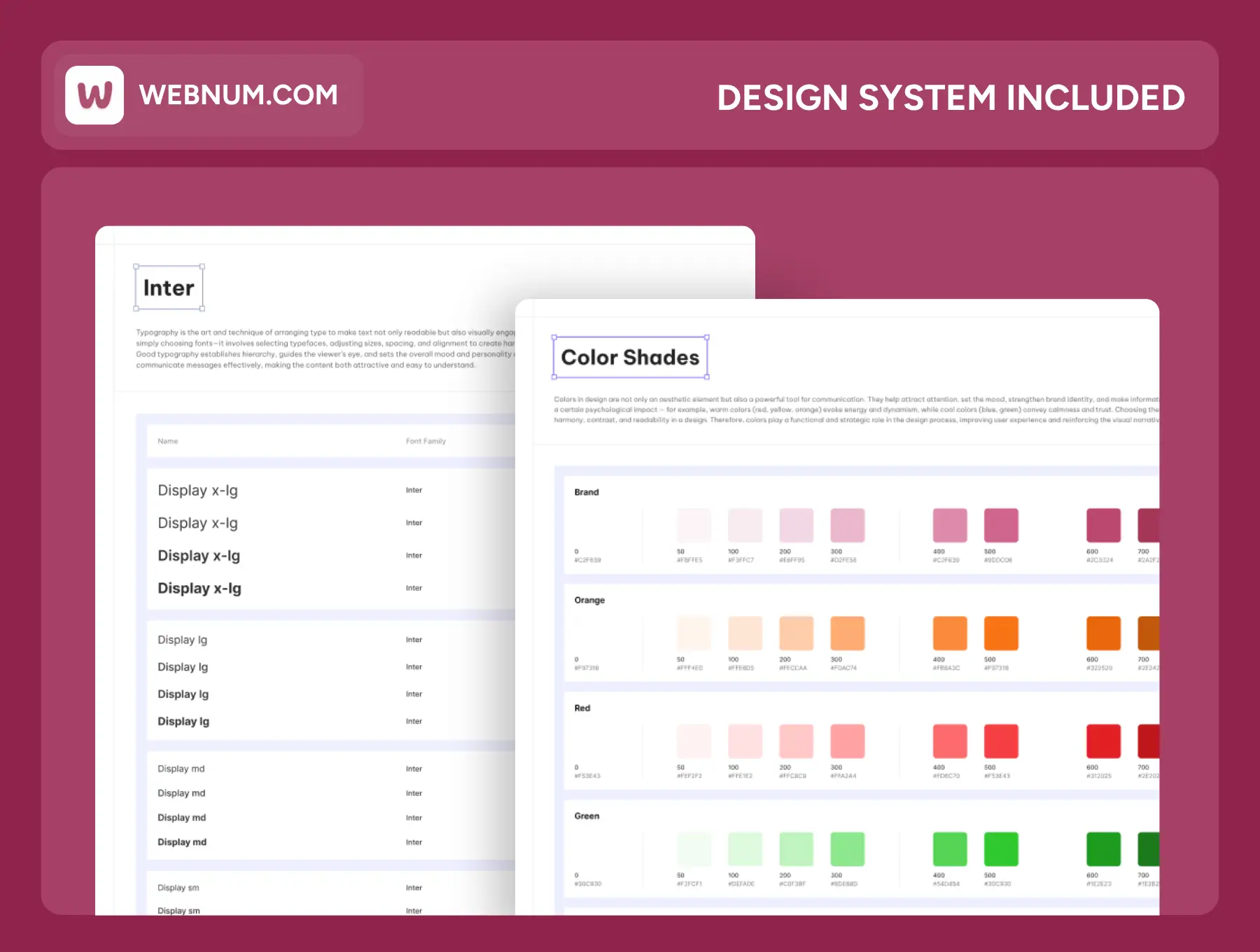Open the WEBNUM.COM link text

(x=238, y=95)
